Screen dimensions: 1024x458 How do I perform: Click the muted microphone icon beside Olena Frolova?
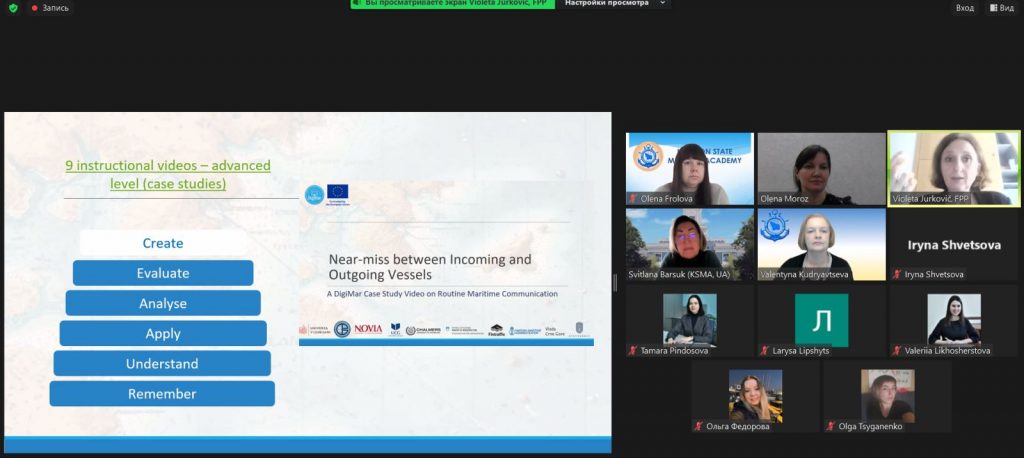[x=632, y=198]
